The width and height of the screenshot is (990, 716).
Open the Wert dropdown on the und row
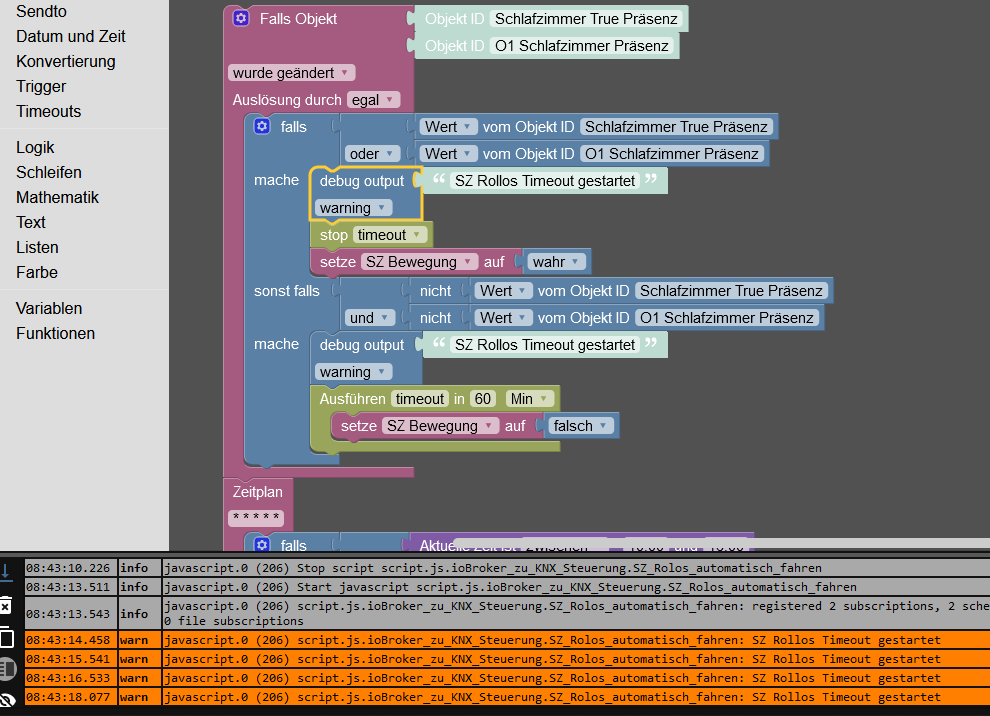[x=503, y=318]
